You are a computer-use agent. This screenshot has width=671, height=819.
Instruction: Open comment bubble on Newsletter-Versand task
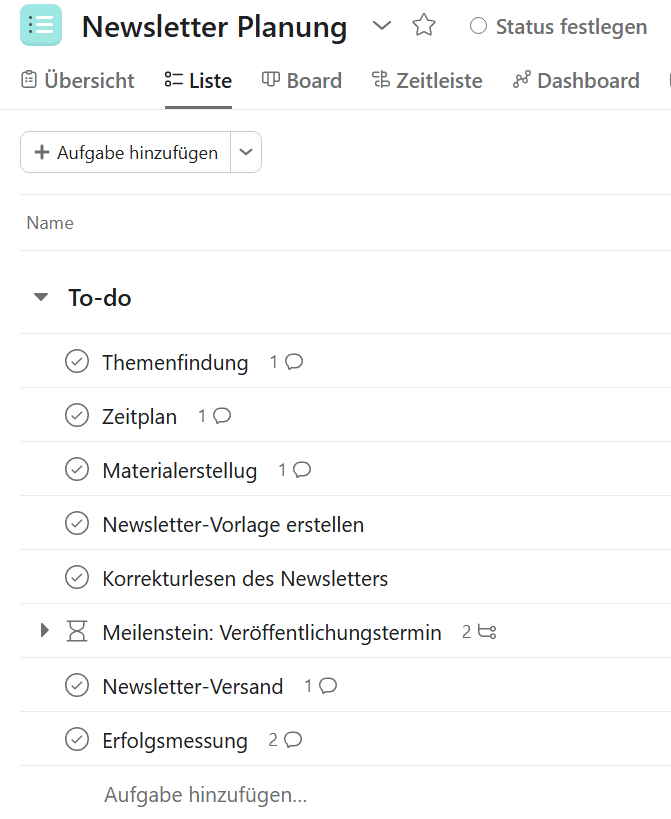328,685
